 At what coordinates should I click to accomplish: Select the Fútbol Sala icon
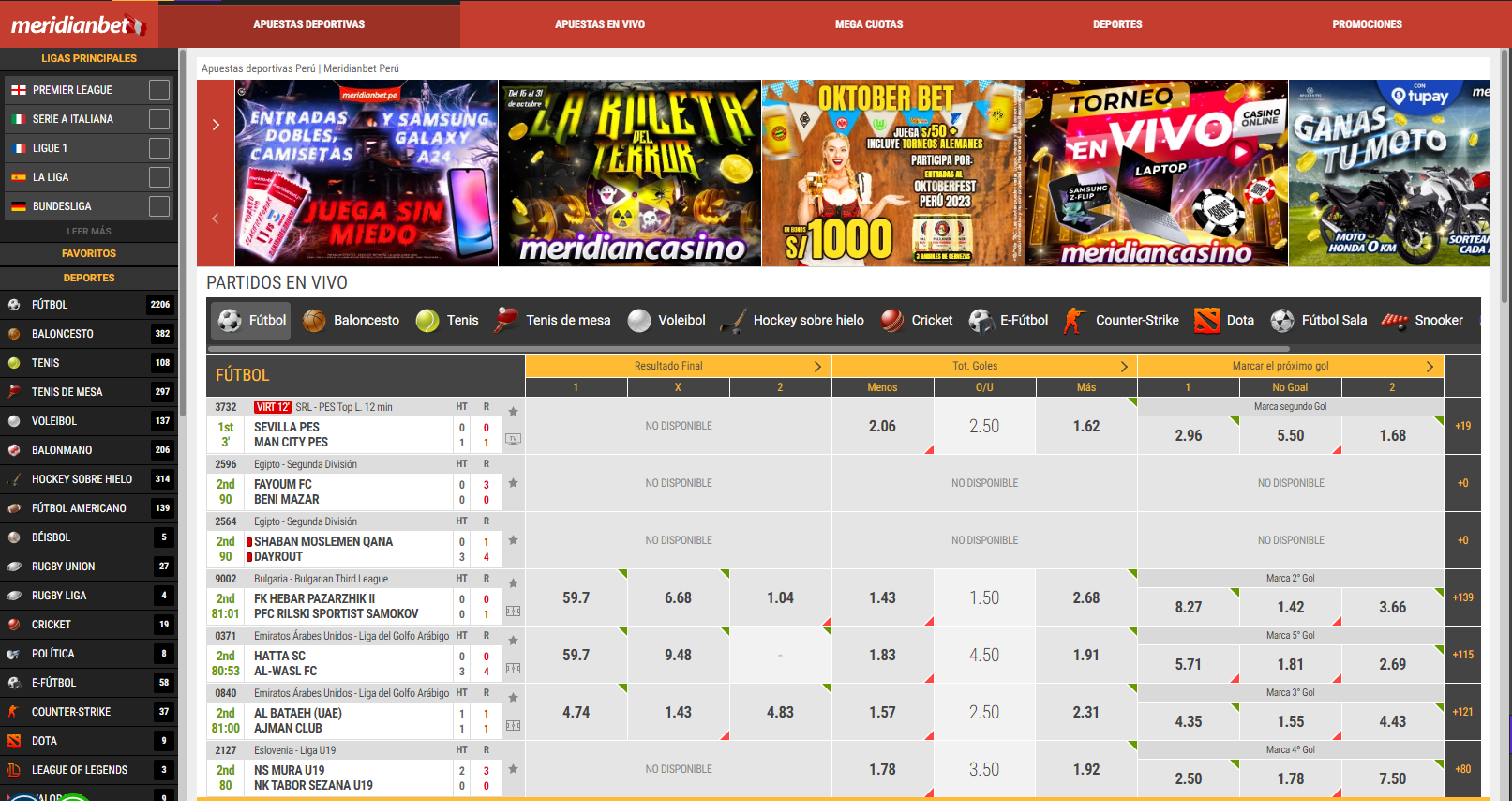click(x=1282, y=321)
